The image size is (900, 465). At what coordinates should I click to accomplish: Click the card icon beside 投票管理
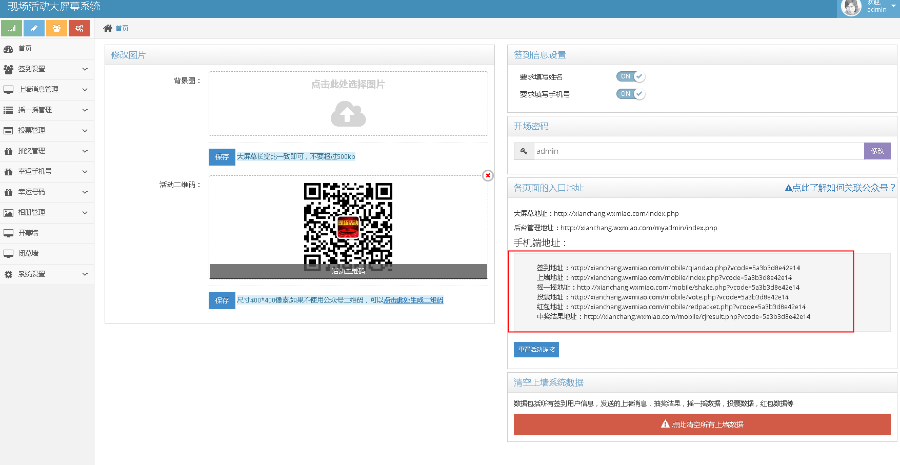[x=8, y=131]
